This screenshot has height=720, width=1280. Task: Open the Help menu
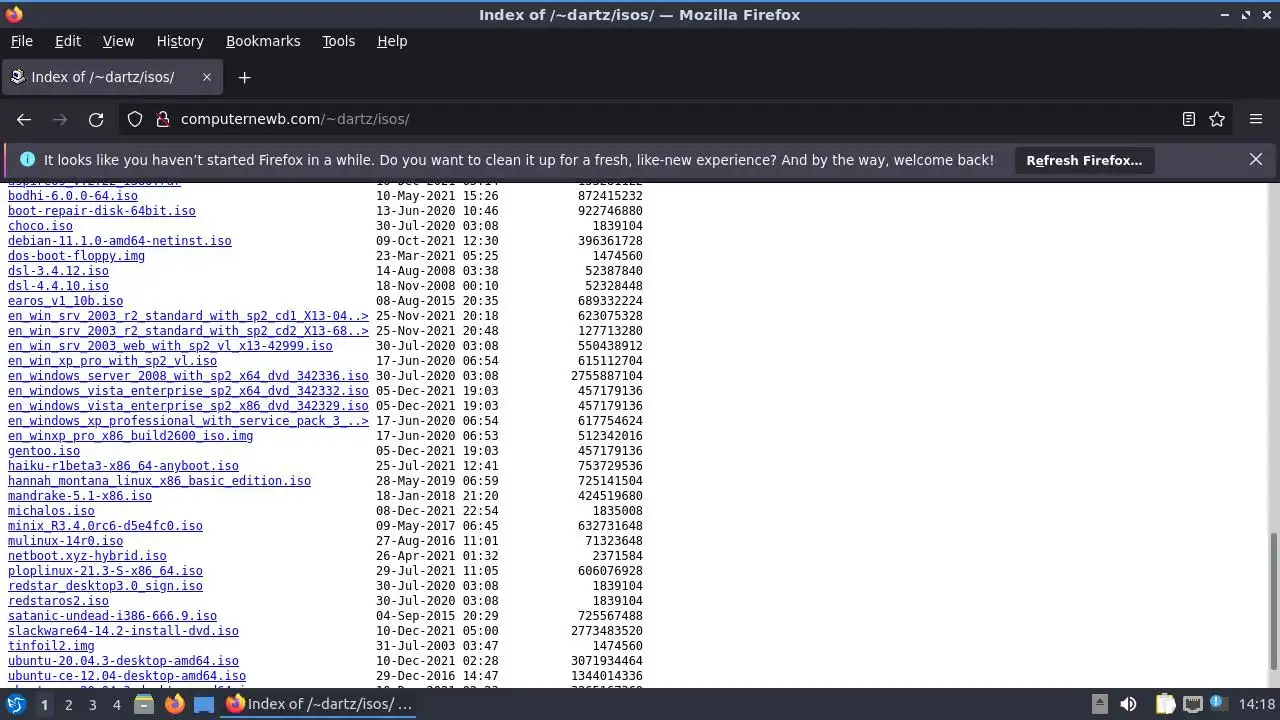click(392, 41)
